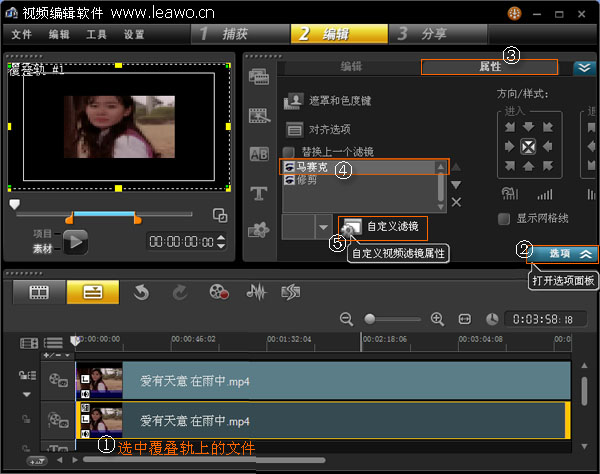The height and width of the screenshot is (474, 600).
Task: Click the redo arrow in timeline toolbar
Action: [178, 292]
